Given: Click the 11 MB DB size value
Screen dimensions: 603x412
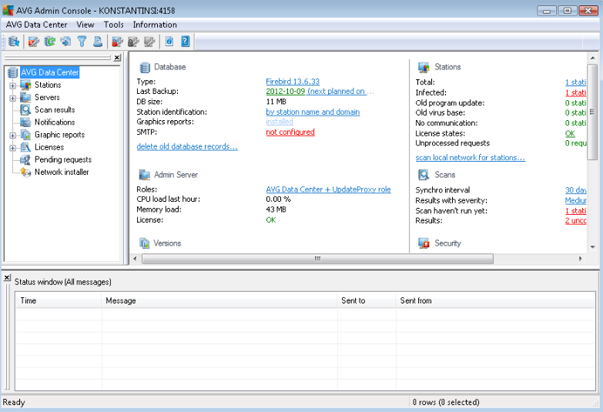Looking at the screenshot, I should pos(276,102).
